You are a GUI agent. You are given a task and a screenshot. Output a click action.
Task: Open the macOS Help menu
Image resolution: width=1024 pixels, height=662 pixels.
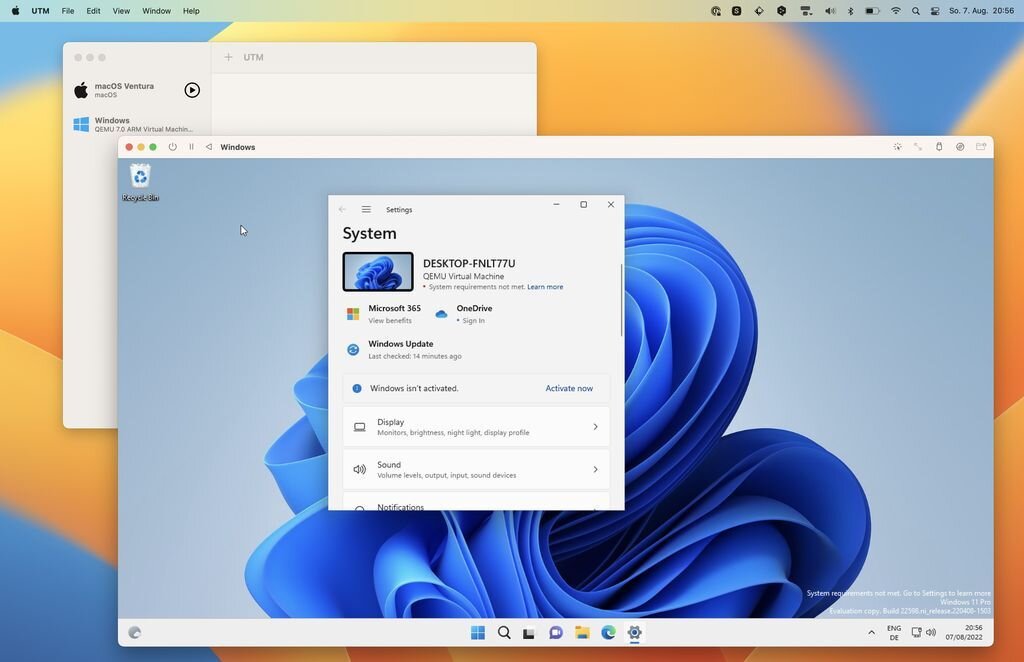click(x=190, y=10)
